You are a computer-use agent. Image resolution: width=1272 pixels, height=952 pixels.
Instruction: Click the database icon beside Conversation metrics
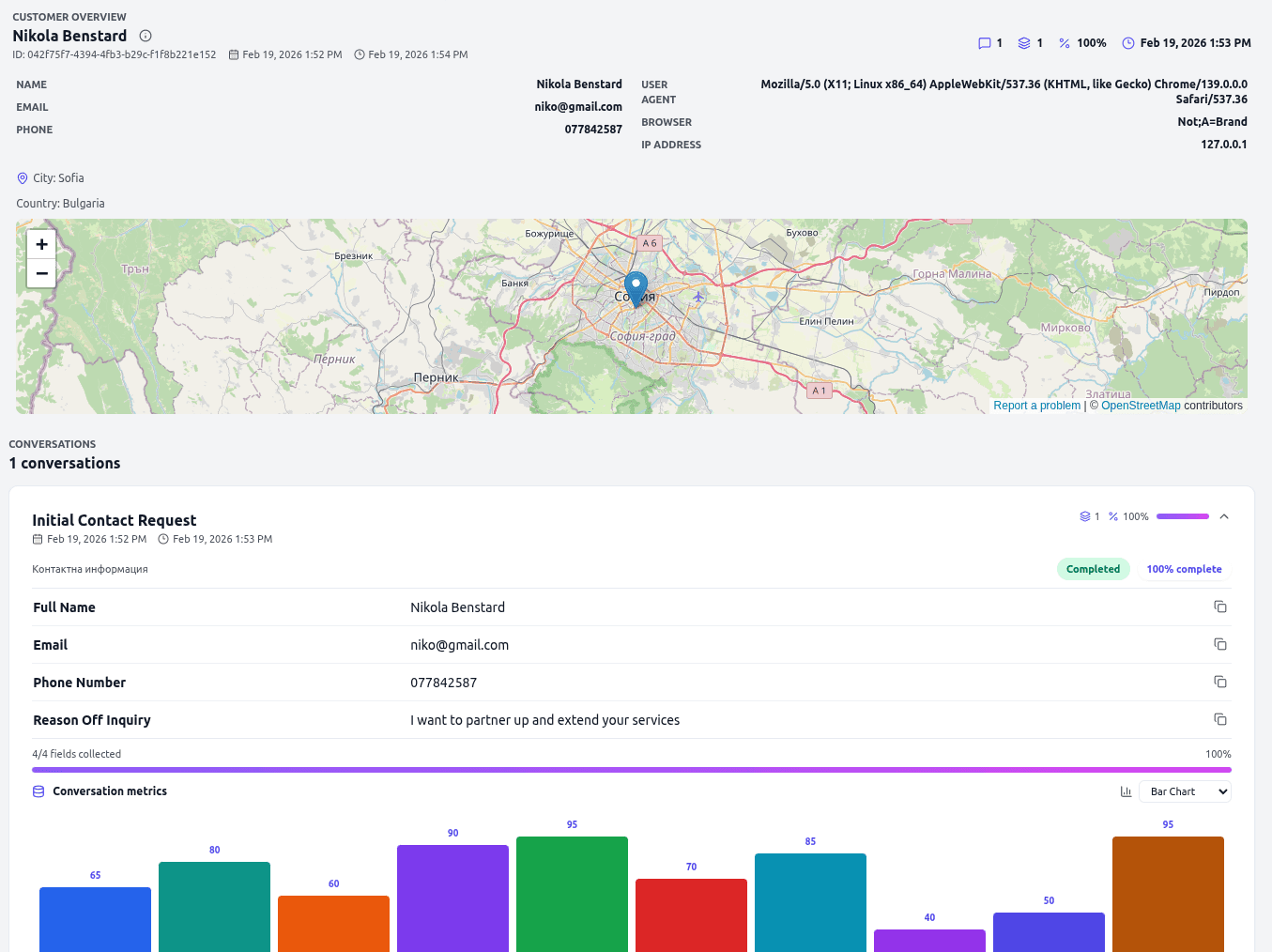pyautogui.click(x=38, y=791)
